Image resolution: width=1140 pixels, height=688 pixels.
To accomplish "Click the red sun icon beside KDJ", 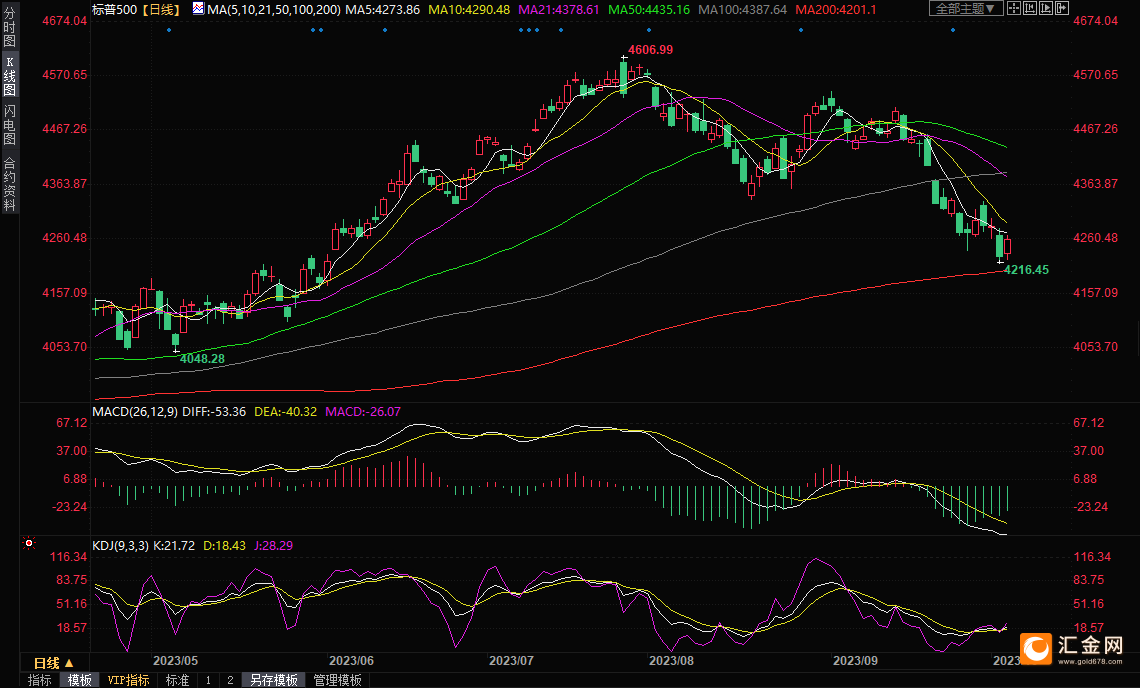I will click(x=28, y=544).
